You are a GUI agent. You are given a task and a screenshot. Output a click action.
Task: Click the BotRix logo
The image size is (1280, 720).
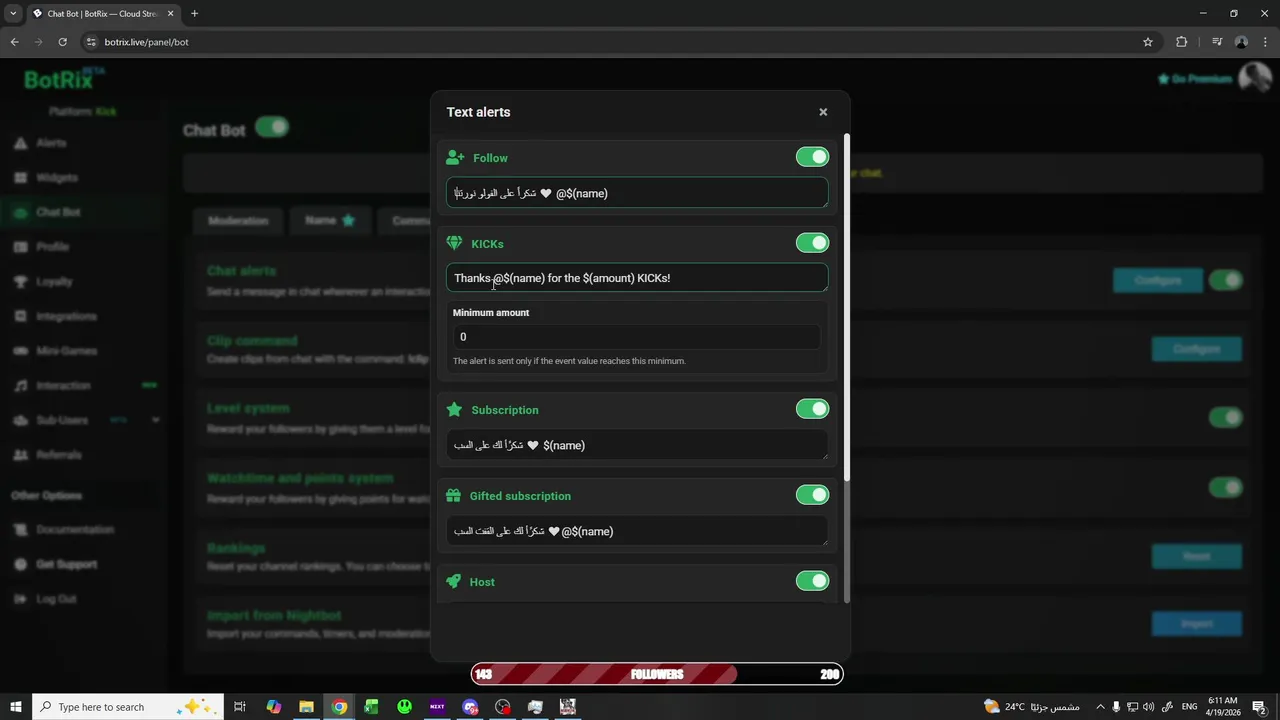coord(63,79)
